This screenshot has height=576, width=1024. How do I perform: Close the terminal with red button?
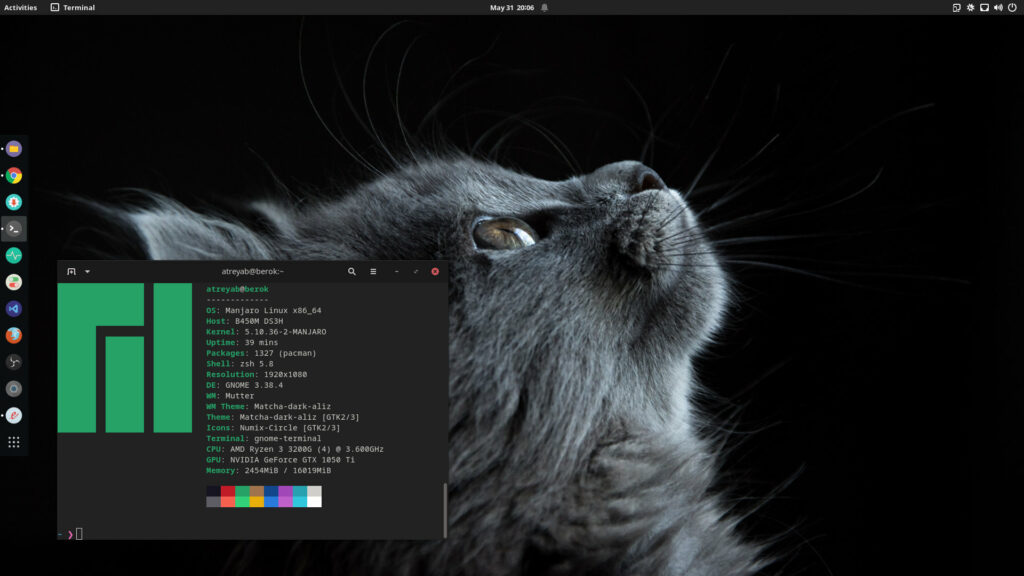[x=435, y=272]
